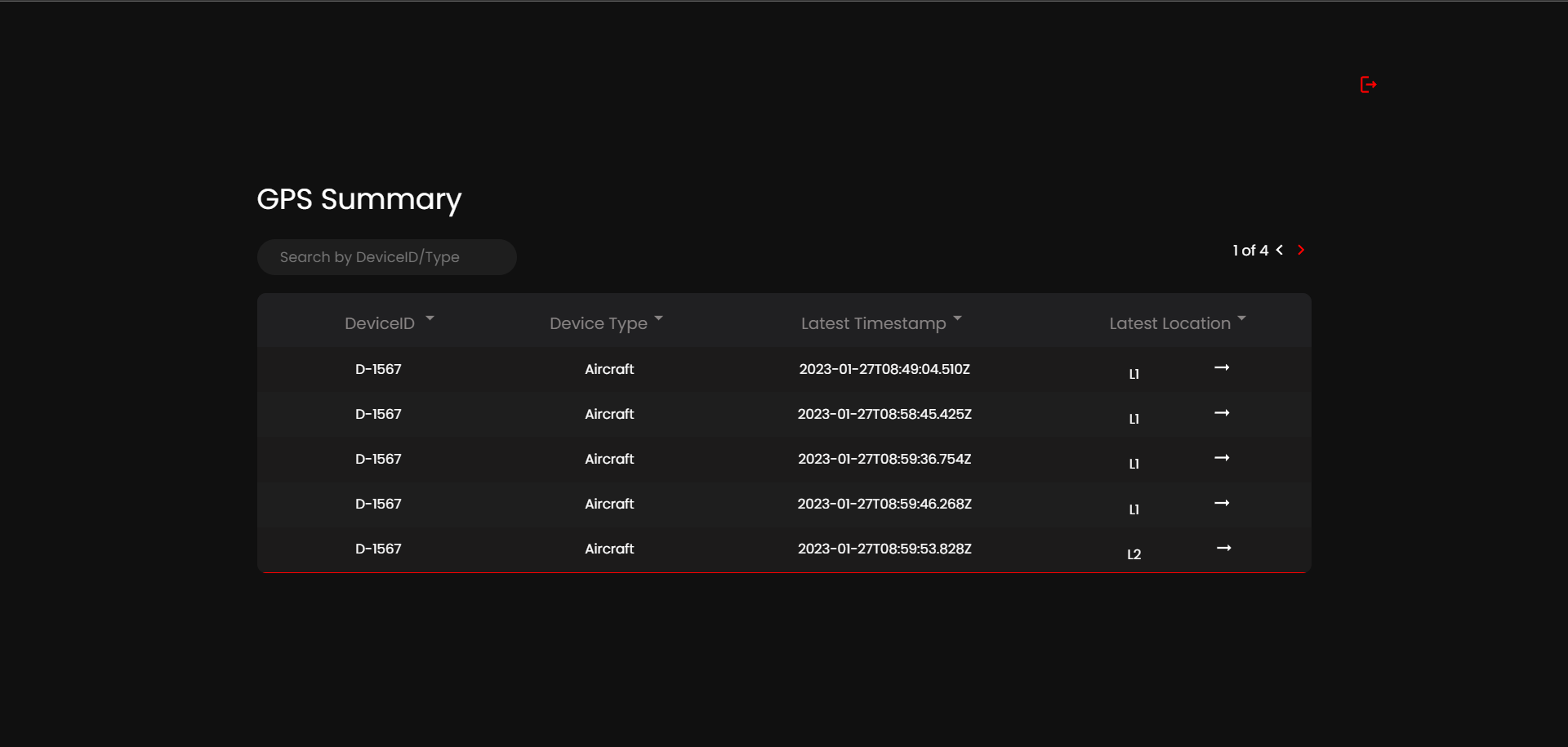Click D-1567 in the 08:49:04.510Z row

click(x=378, y=369)
